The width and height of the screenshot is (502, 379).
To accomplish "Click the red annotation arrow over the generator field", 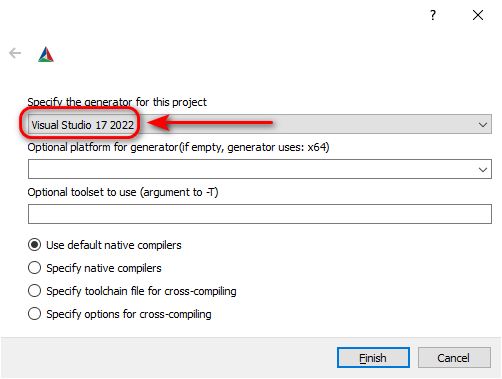I will tap(210, 123).
